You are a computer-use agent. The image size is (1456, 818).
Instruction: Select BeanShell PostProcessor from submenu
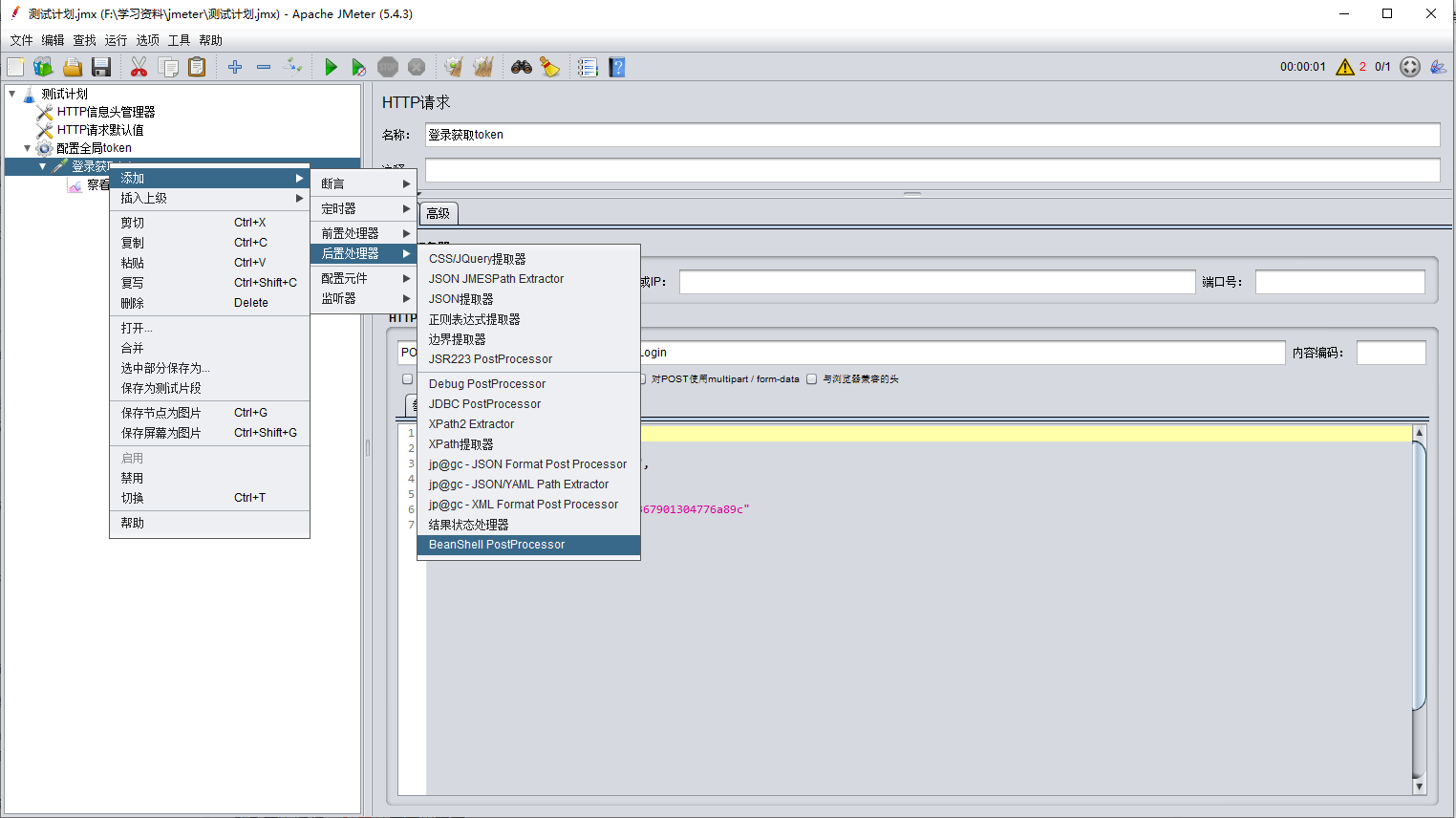click(x=528, y=545)
